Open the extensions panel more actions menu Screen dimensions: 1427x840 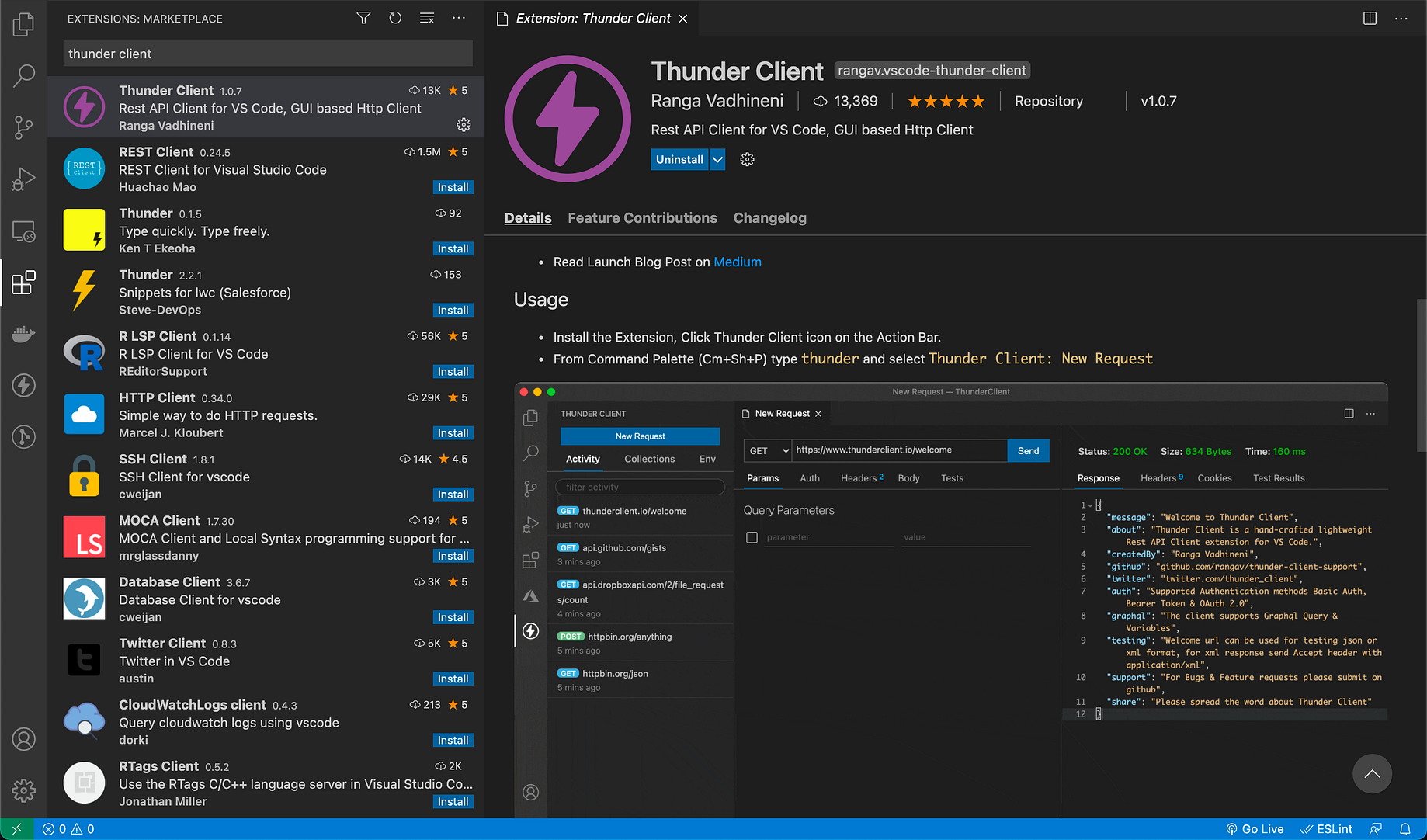459,18
